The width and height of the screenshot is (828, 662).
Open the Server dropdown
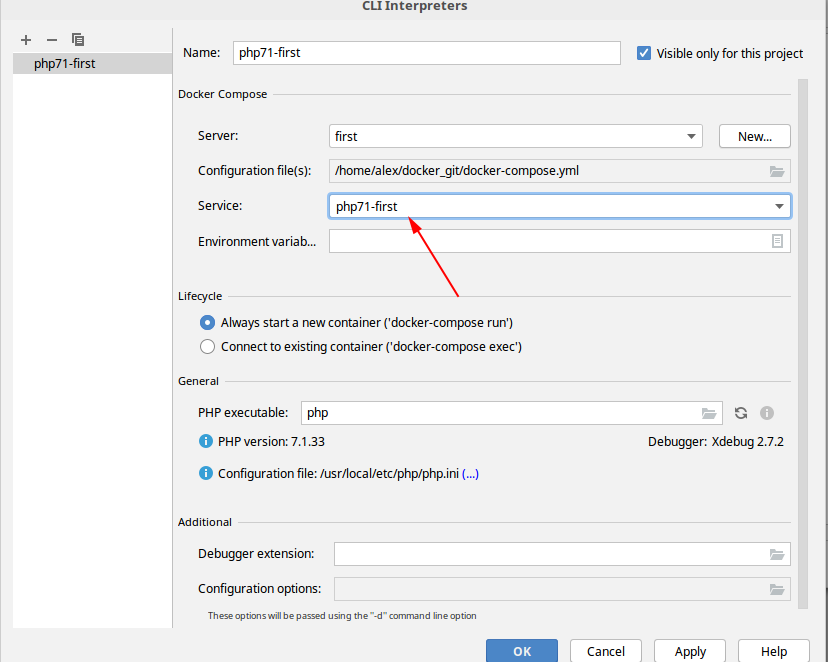point(691,136)
